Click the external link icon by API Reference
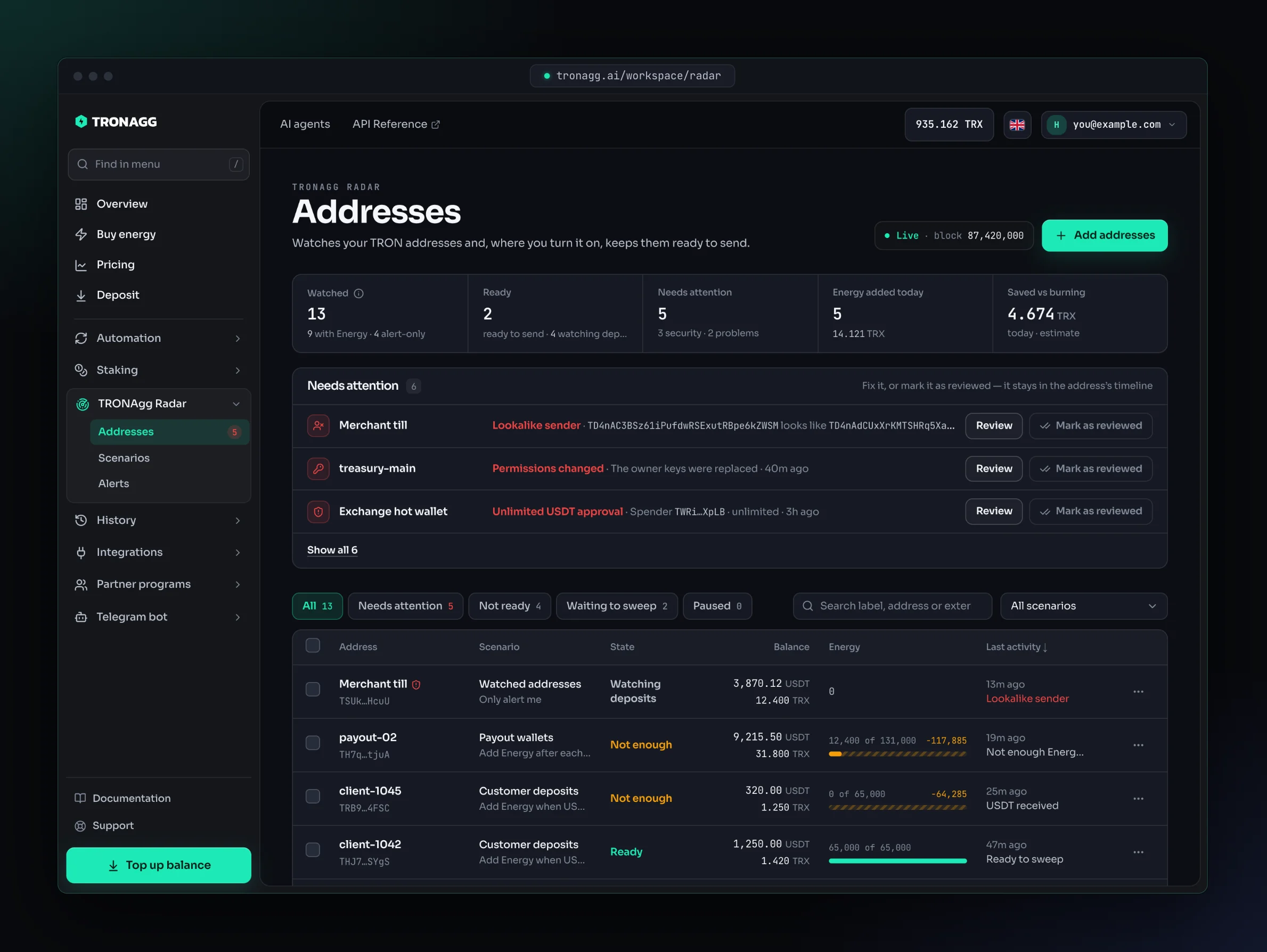 [435, 124]
